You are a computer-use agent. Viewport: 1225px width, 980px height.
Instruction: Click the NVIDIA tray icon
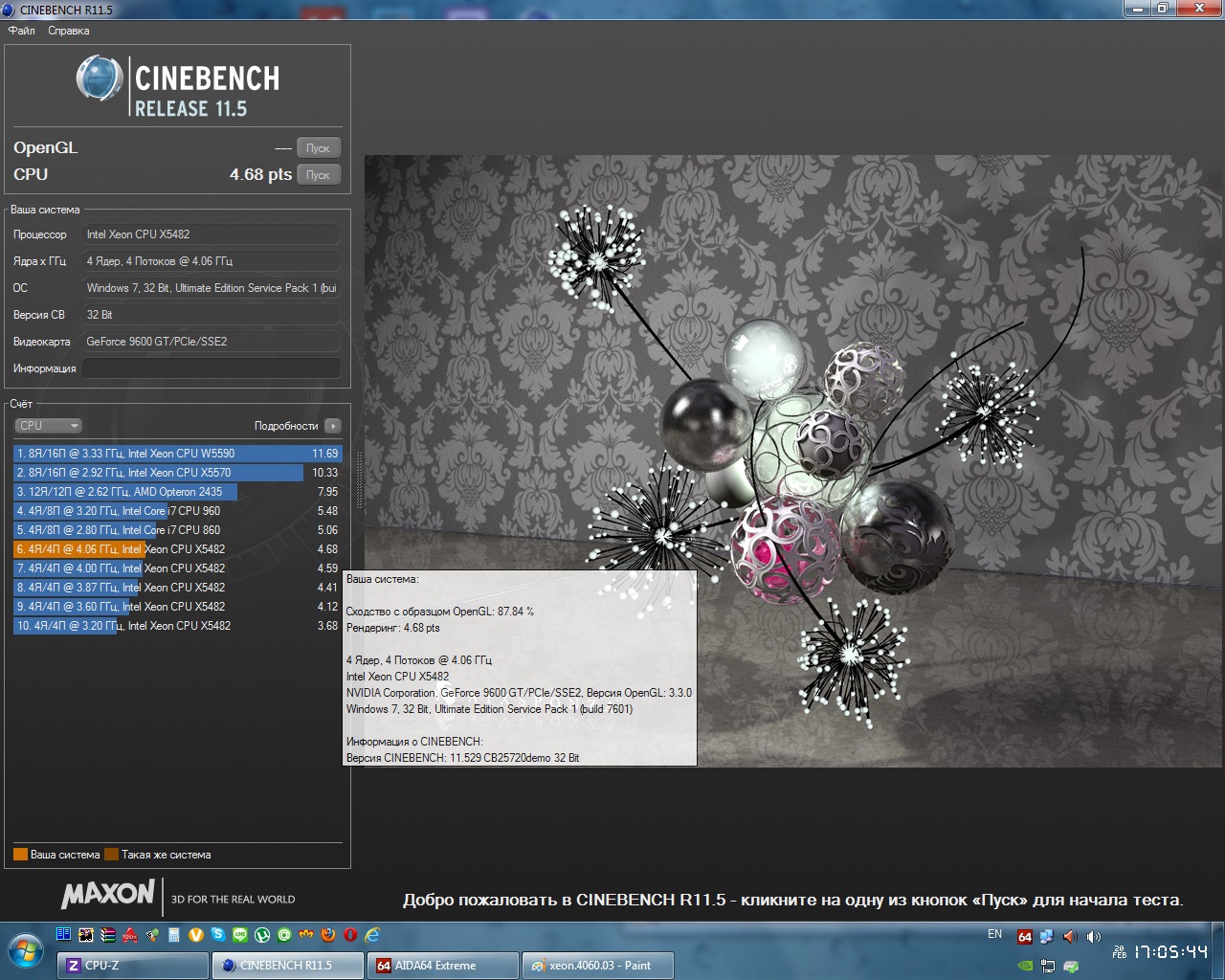pos(1025,966)
